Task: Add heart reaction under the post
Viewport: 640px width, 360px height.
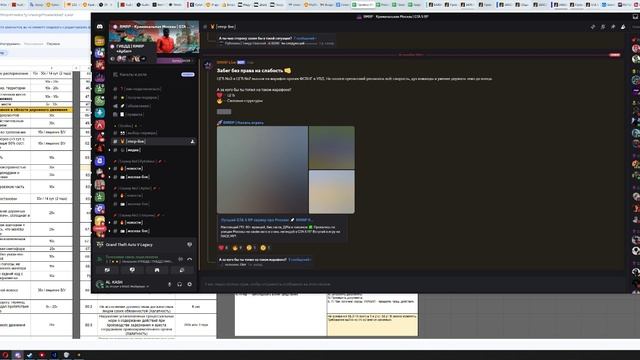Action: coord(223,248)
